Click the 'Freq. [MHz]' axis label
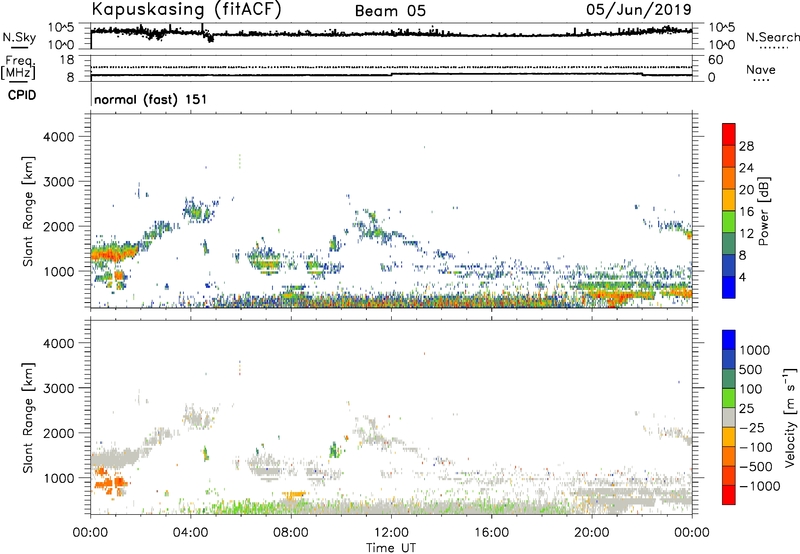 18,68
